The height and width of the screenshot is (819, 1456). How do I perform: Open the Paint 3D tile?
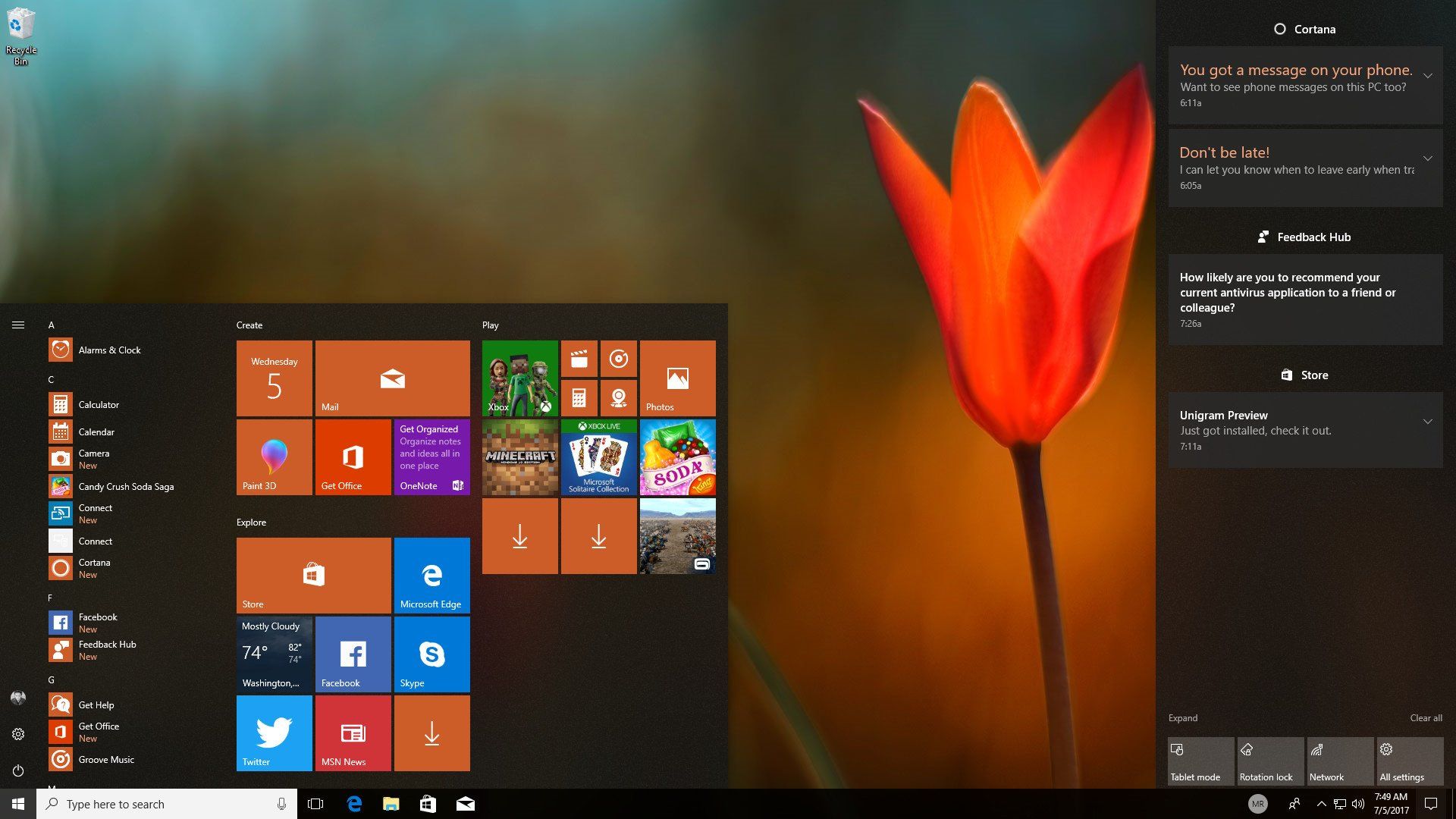pos(275,457)
